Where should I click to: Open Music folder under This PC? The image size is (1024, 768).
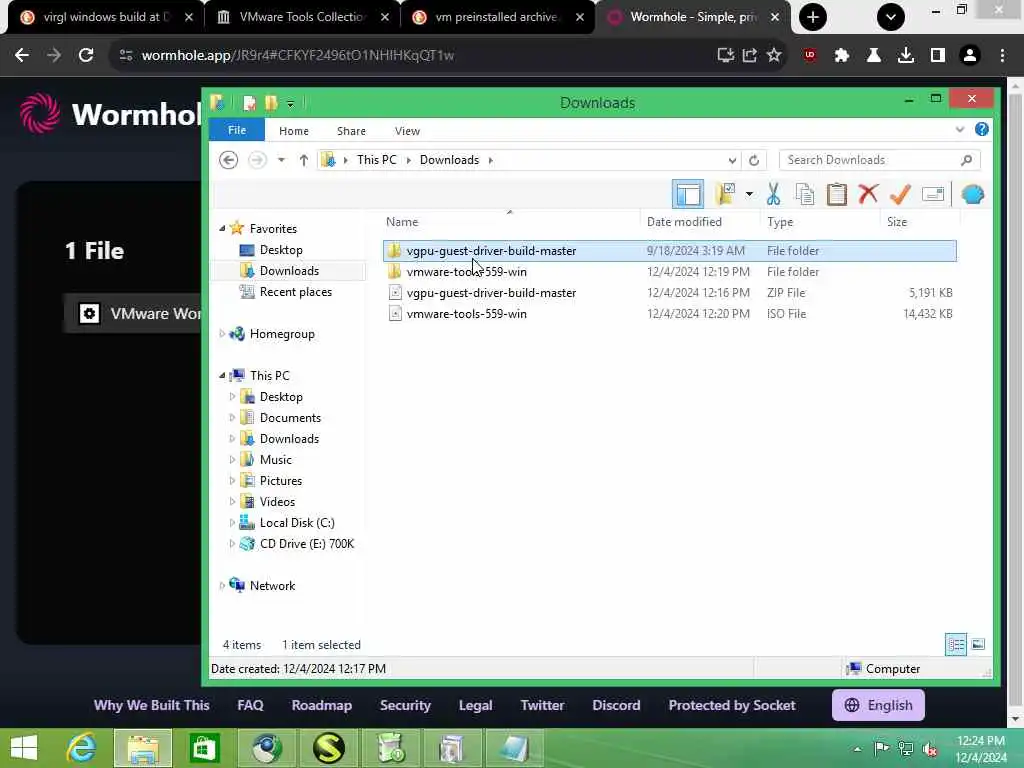pos(275,460)
